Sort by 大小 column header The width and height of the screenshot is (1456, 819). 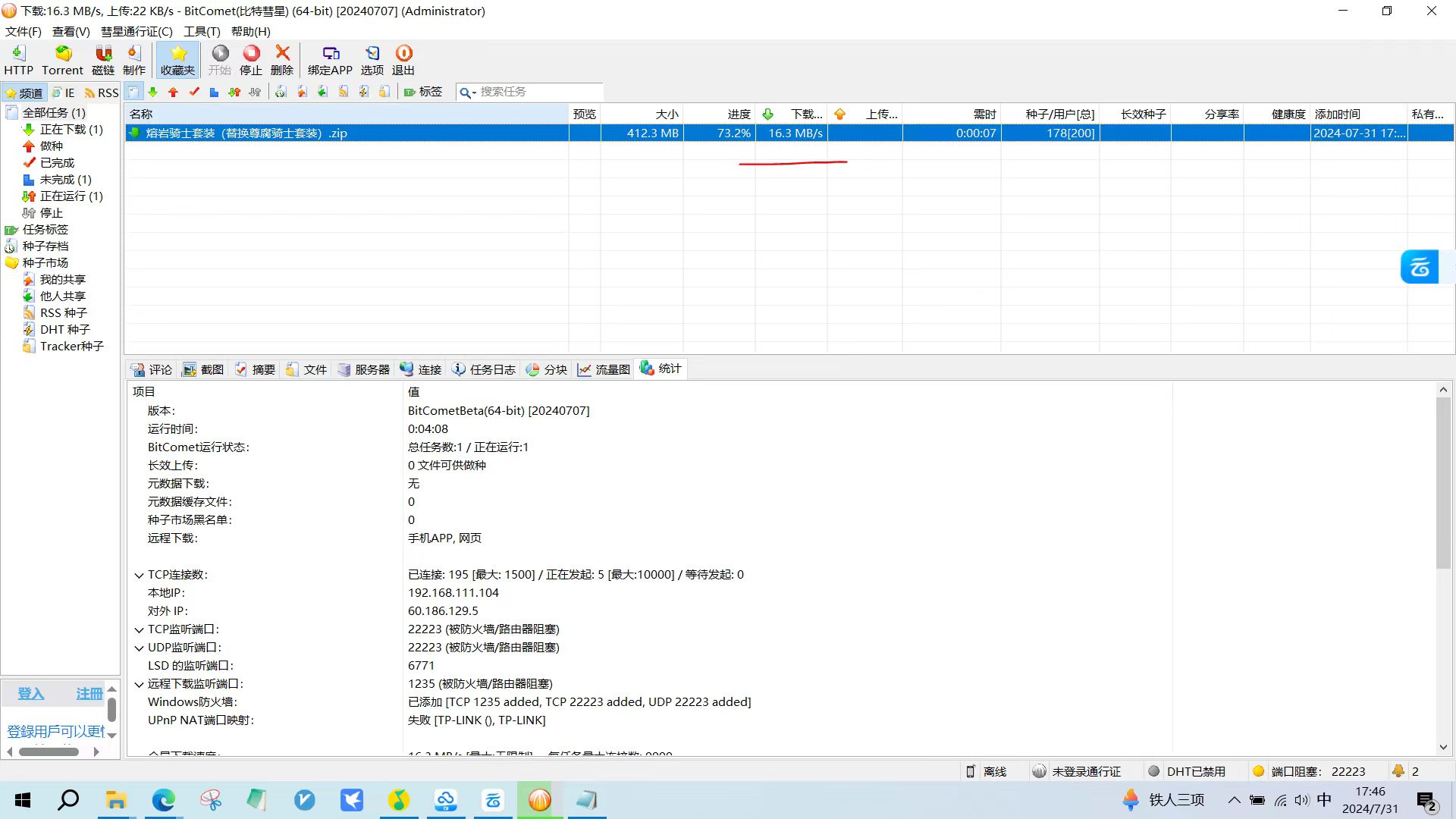coord(642,114)
